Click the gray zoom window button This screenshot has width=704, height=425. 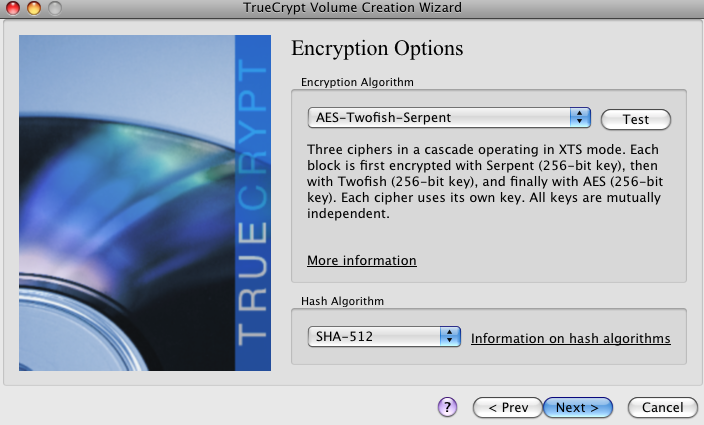pyautogui.click(x=55, y=8)
